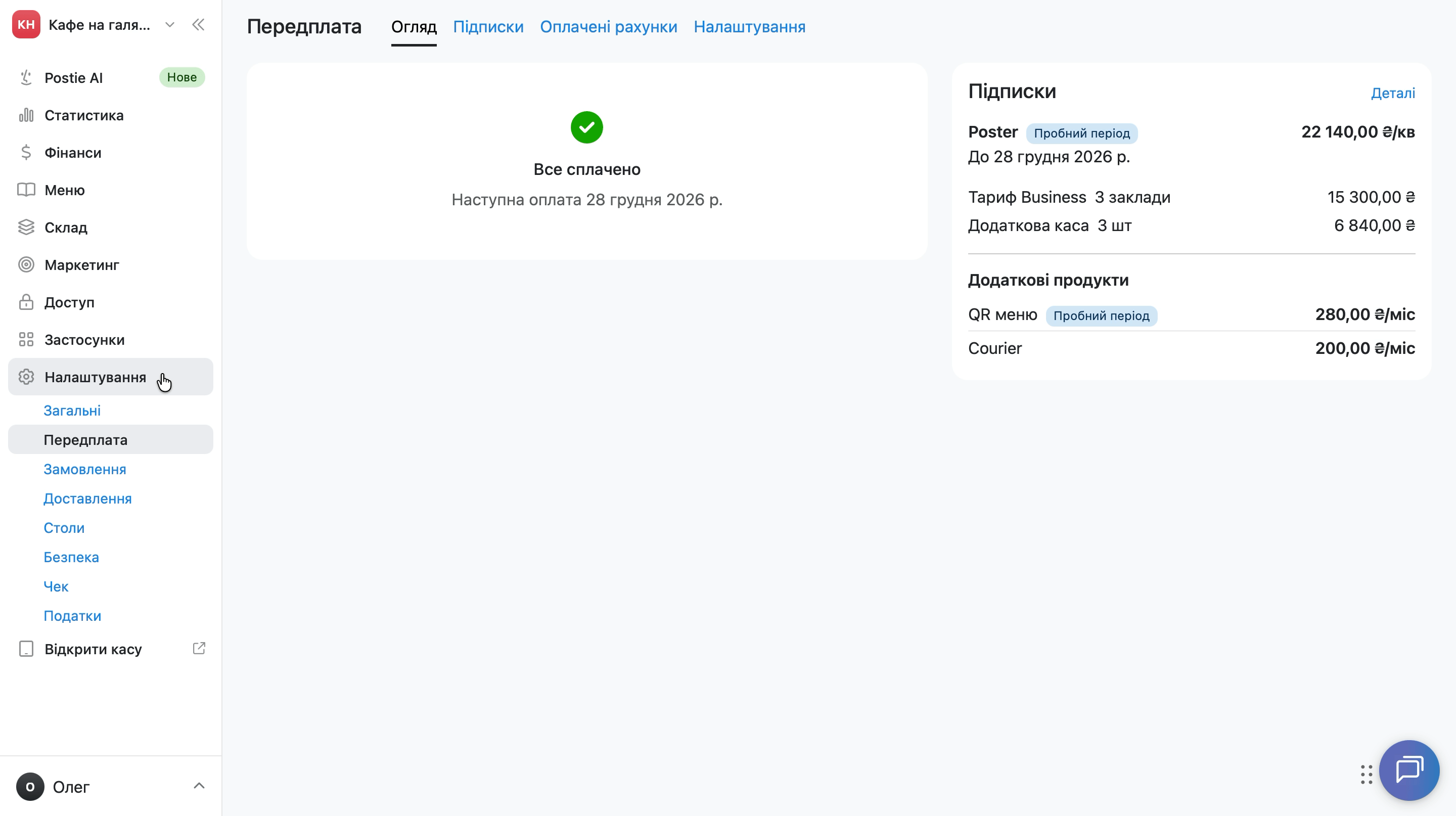Switch to the Огляд tab

(x=414, y=27)
